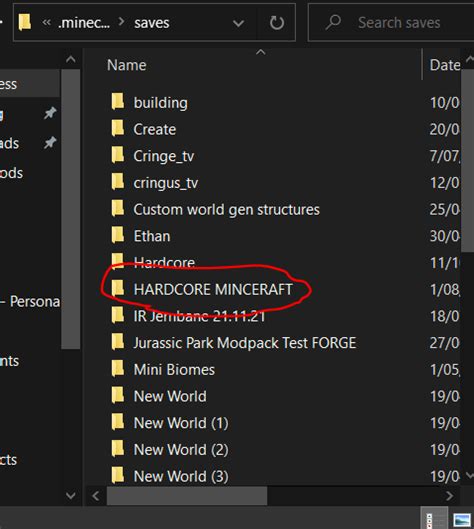The height and width of the screenshot is (529, 474).
Task: Click the navigation pane scroll-up arrow
Action: (71, 60)
